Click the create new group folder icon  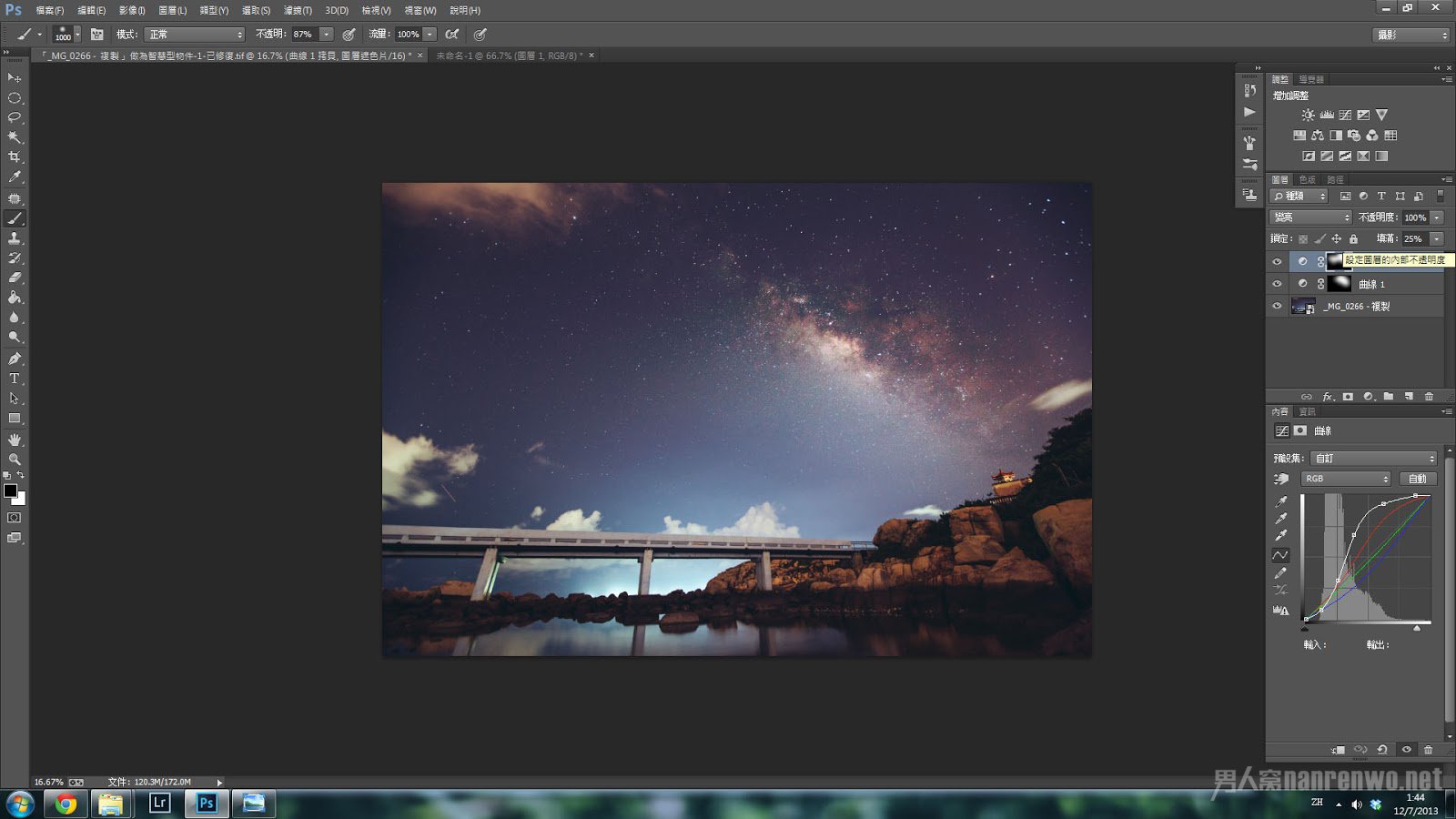[1389, 397]
